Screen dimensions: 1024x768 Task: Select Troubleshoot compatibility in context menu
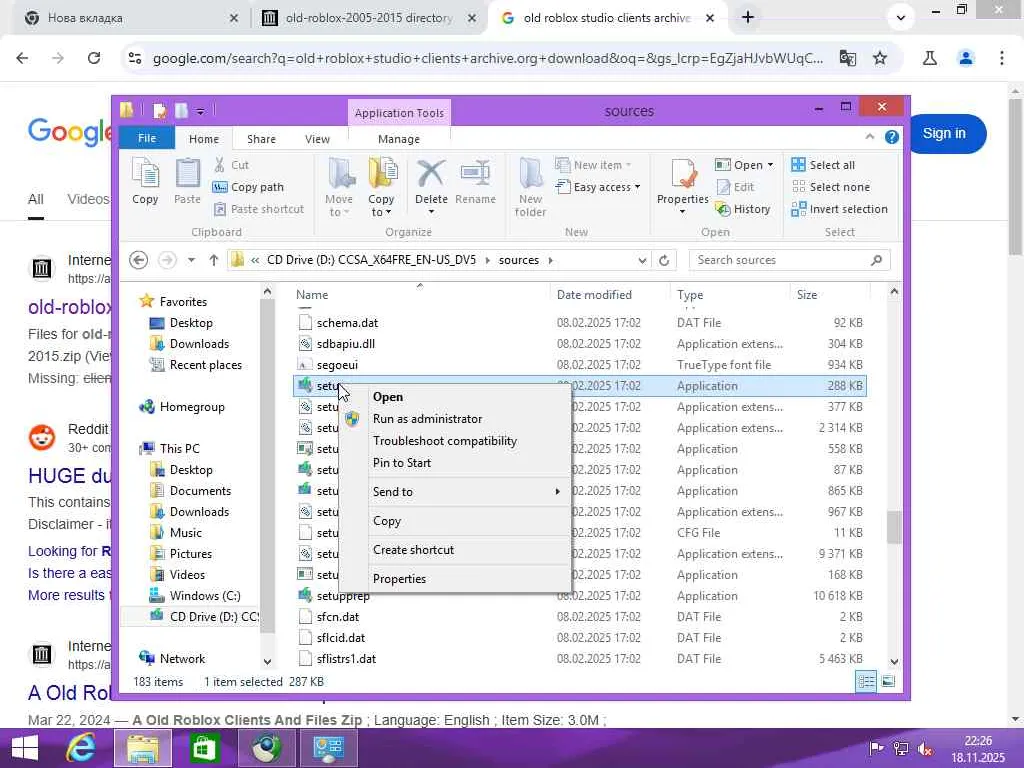(456, 441)
